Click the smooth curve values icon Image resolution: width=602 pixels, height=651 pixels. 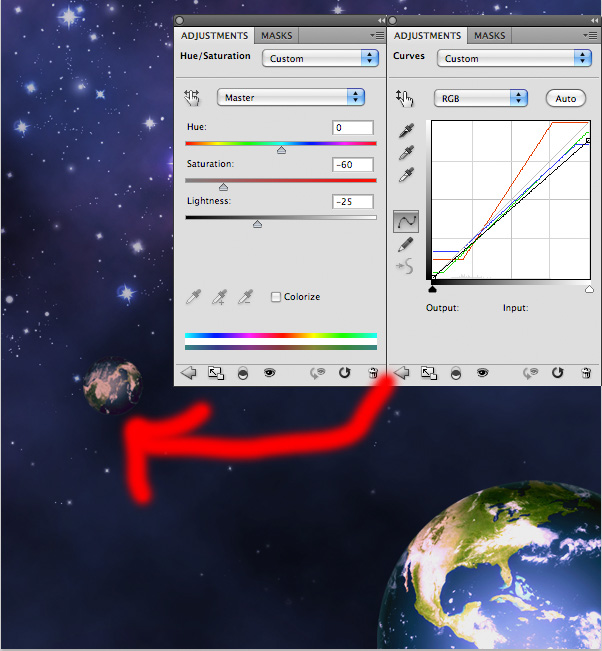pyautogui.click(x=405, y=266)
